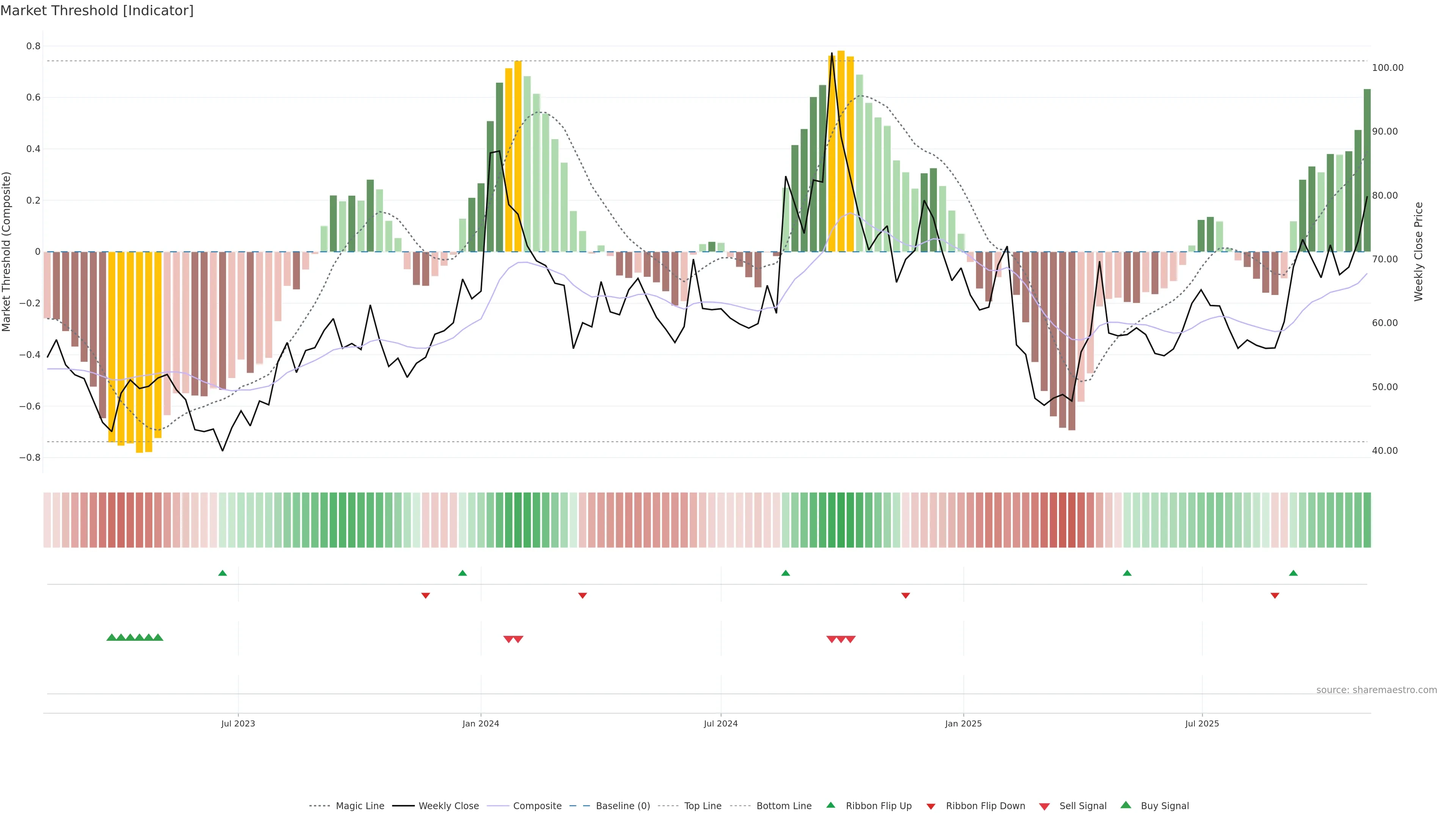Click ribbon flip up marker just before Jan 2024
This screenshot has height=819, width=1456.
462,573
